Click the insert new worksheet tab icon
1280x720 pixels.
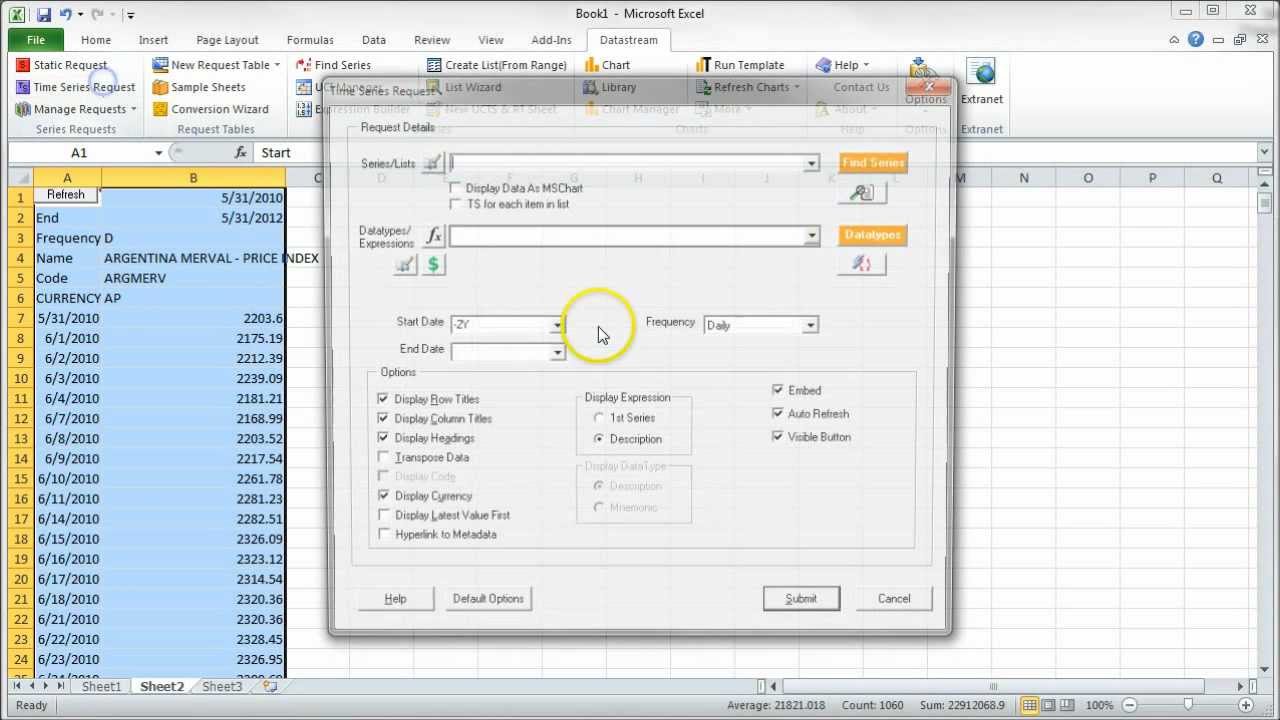tap(269, 687)
